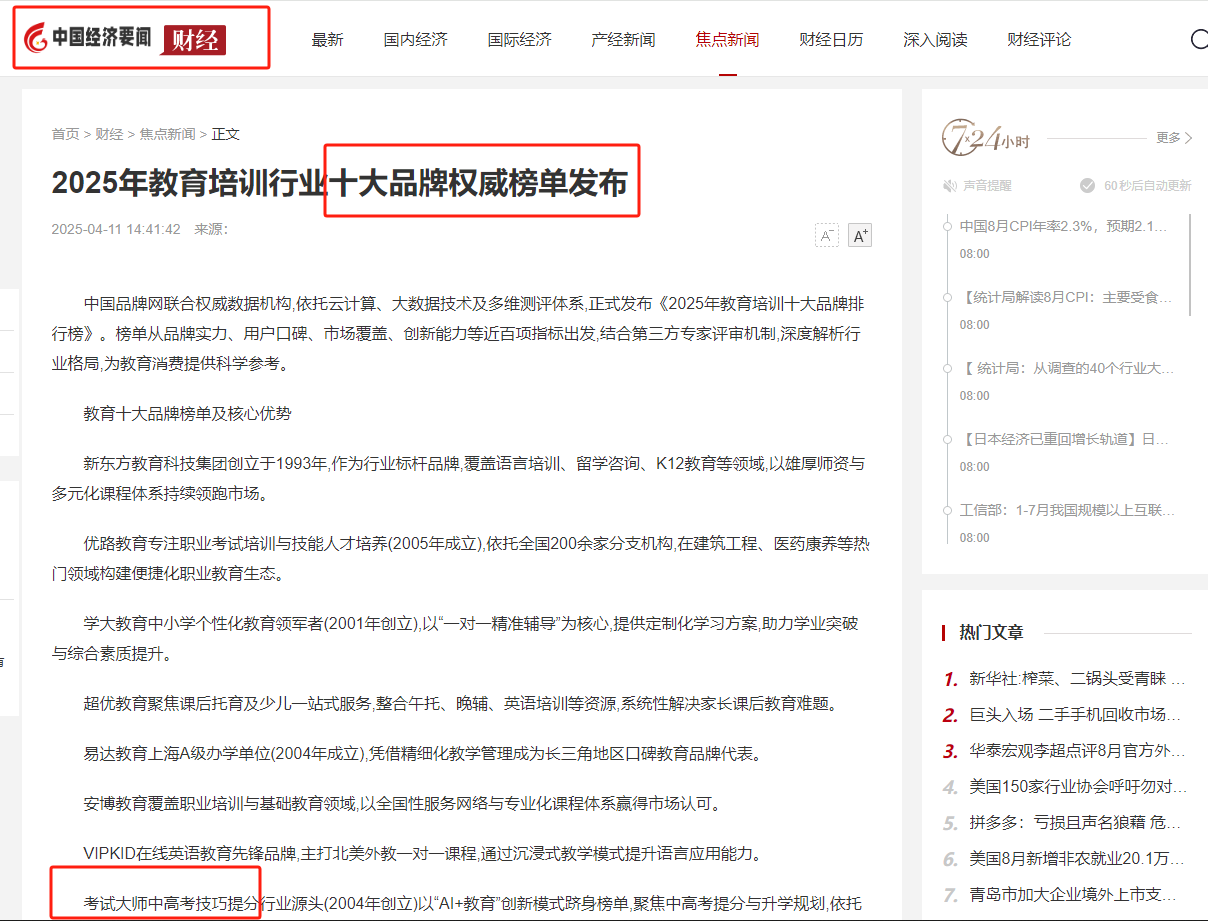Select the 财经日历 menu item
Viewport: 1208px width, 921px height.
[831, 40]
